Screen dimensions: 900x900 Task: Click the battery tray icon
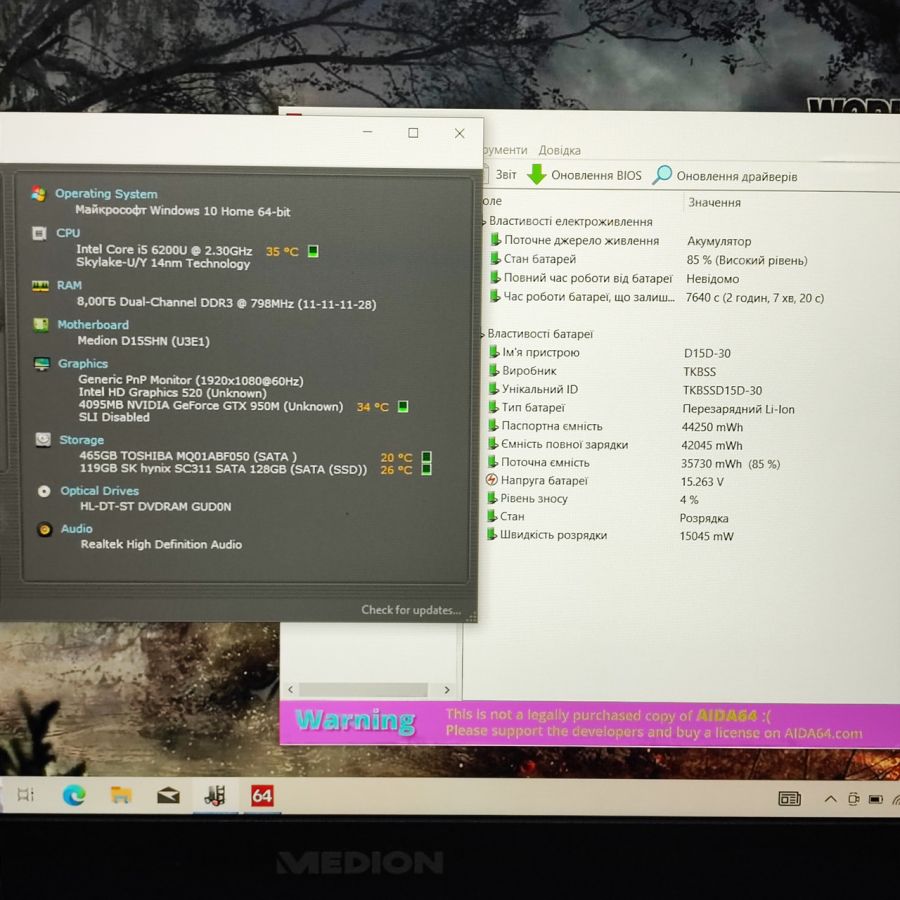coord(876,800)
